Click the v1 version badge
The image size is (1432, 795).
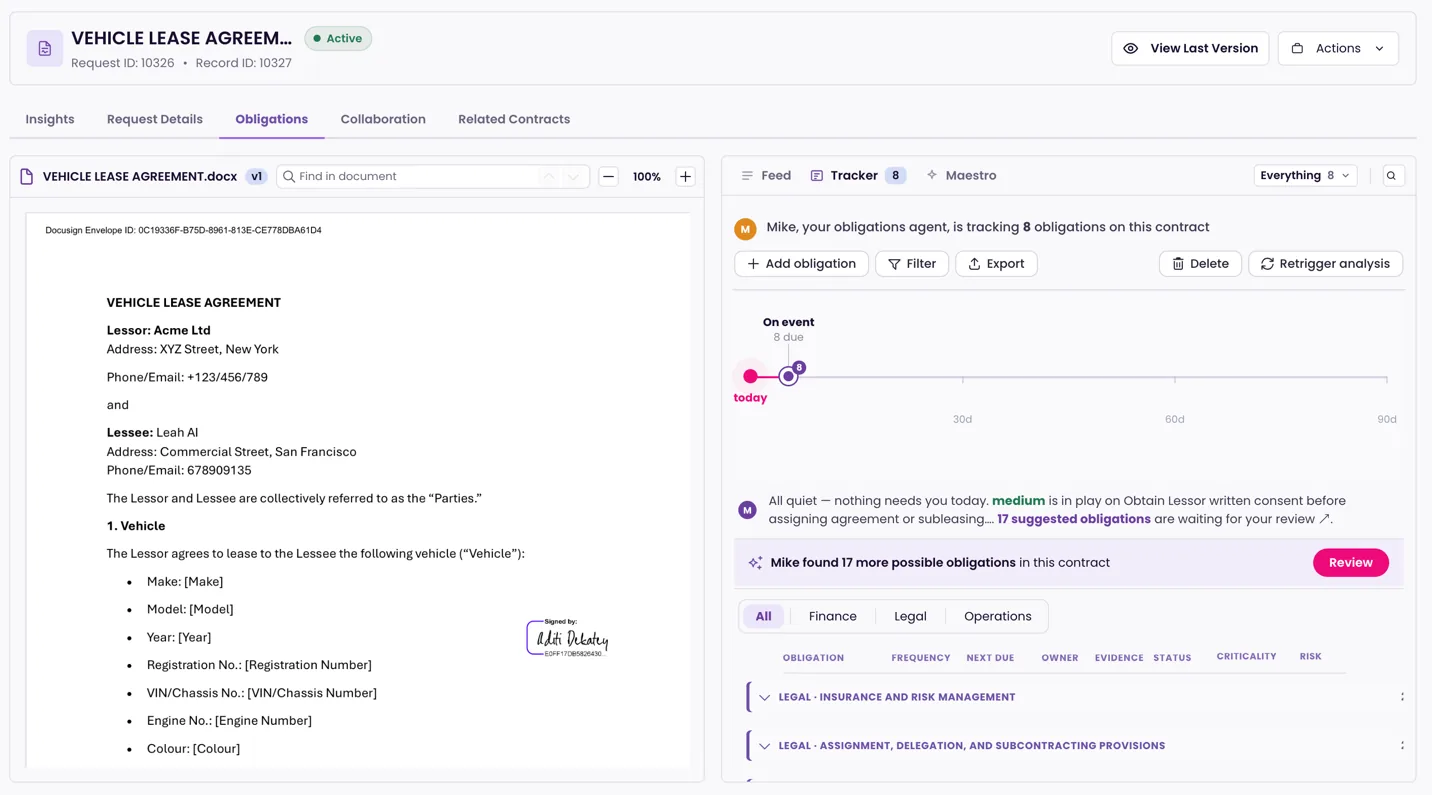[x=256, y=176]
